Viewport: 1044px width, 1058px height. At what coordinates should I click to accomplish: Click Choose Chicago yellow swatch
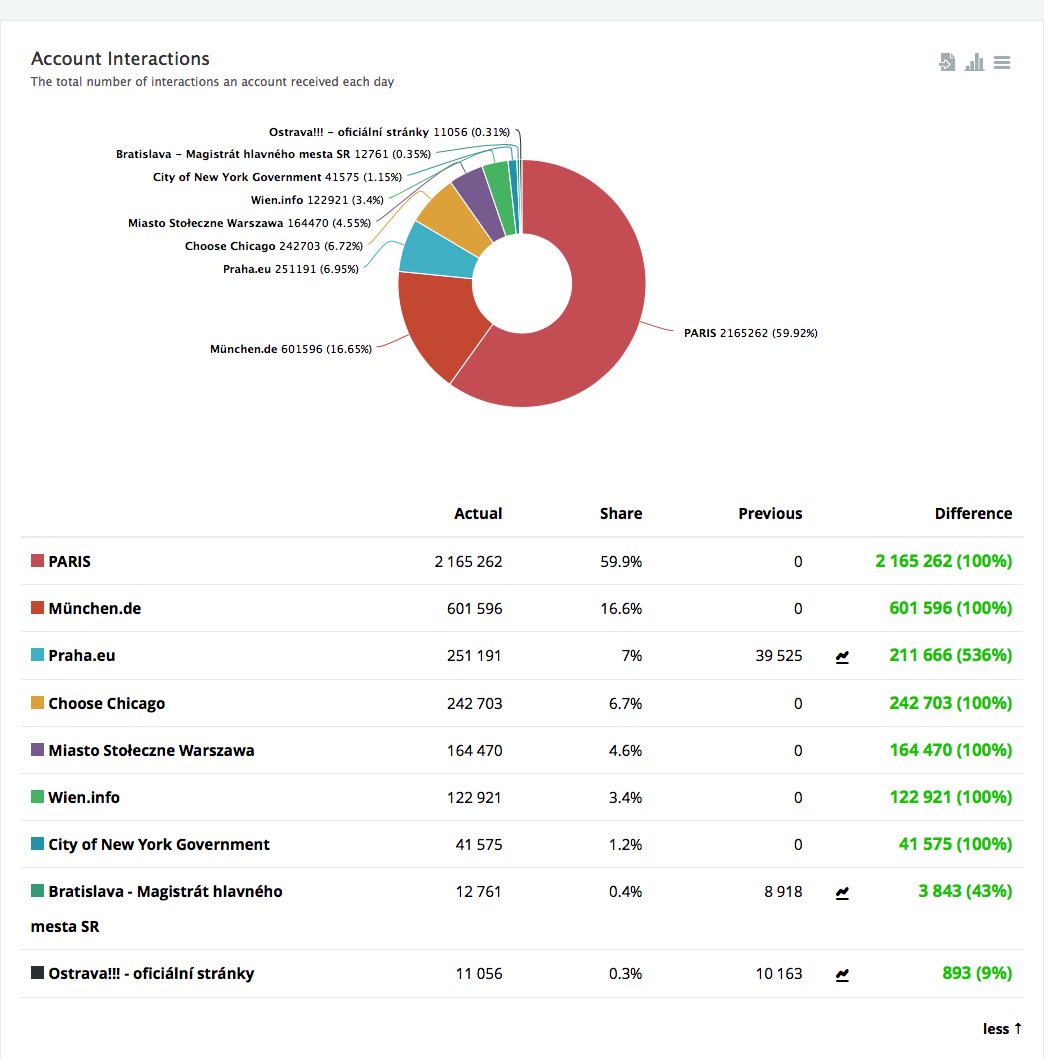pyautogui.click(x=38, y=702)
